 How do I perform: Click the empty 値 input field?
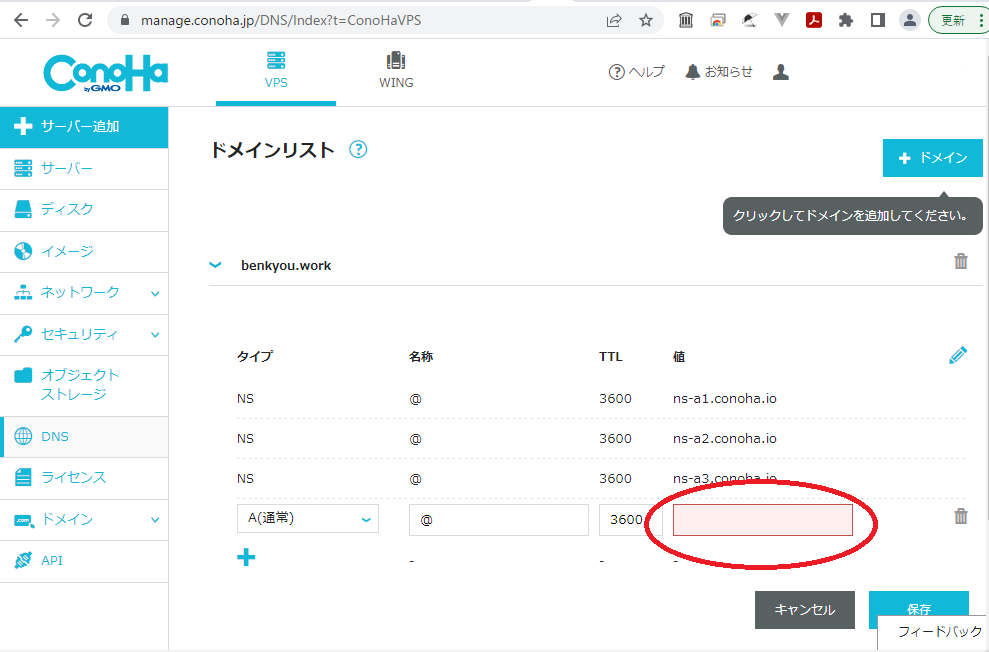(762, 520)
